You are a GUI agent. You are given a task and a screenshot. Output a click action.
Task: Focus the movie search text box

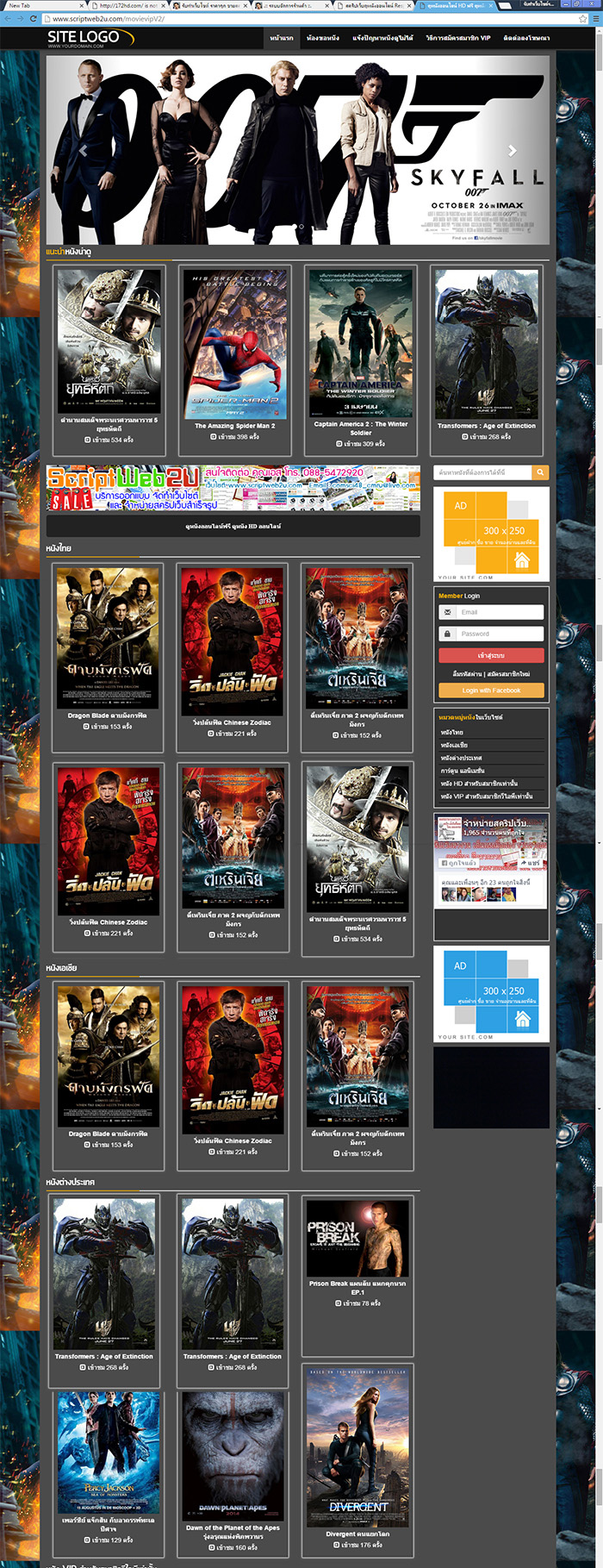482,472
